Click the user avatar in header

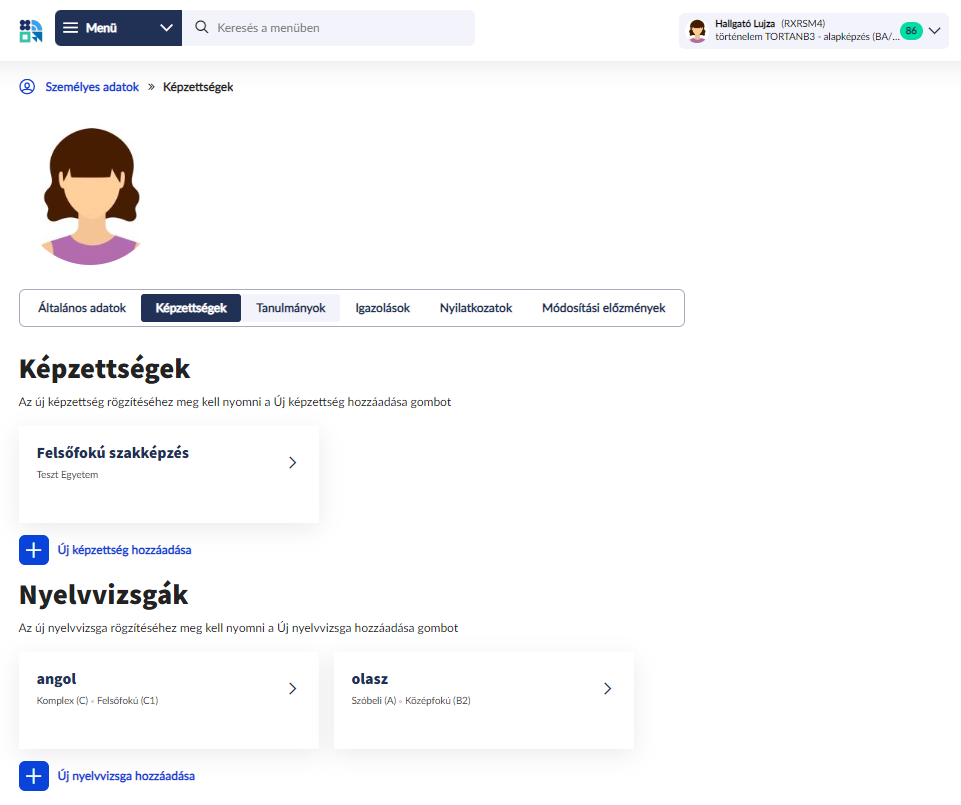(x=697, y=31)
